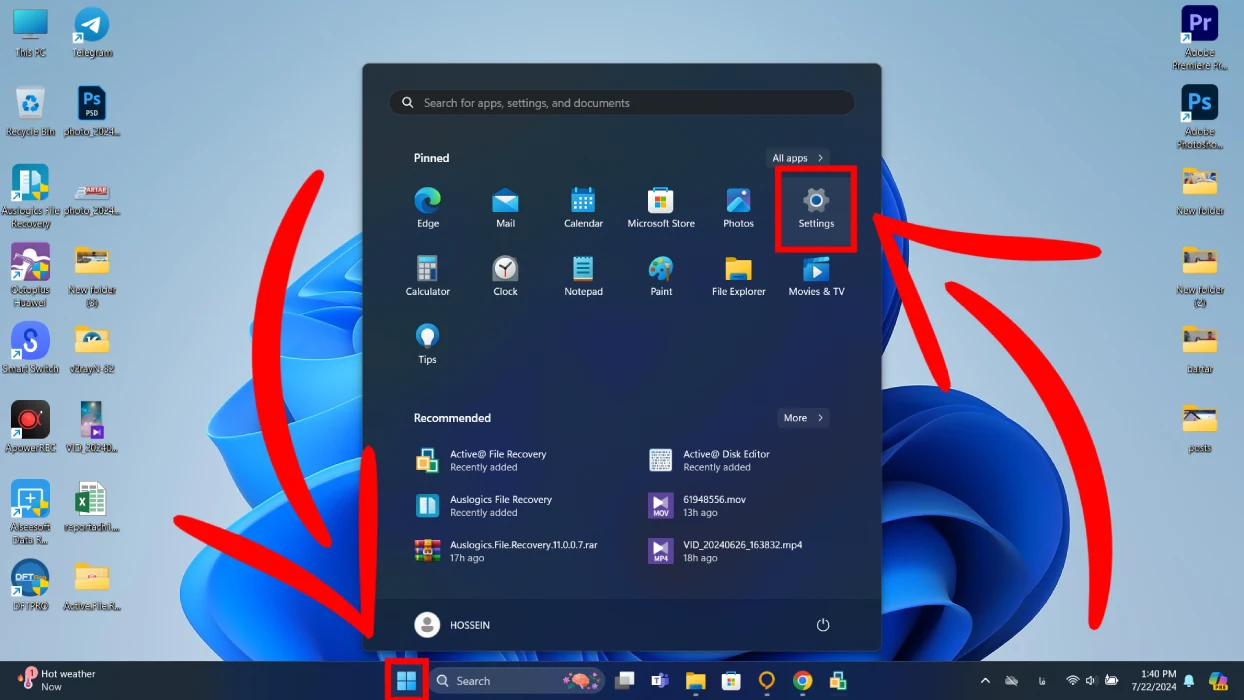Launch the Mail app
The height and width of the screenshot is (700, 1244).
[x=505, y=207]
